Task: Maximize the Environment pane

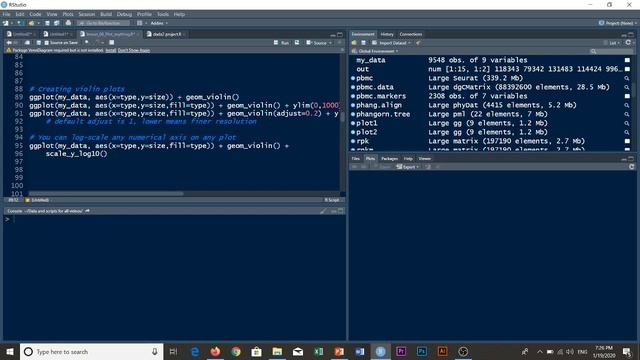Action: point(631,34)
